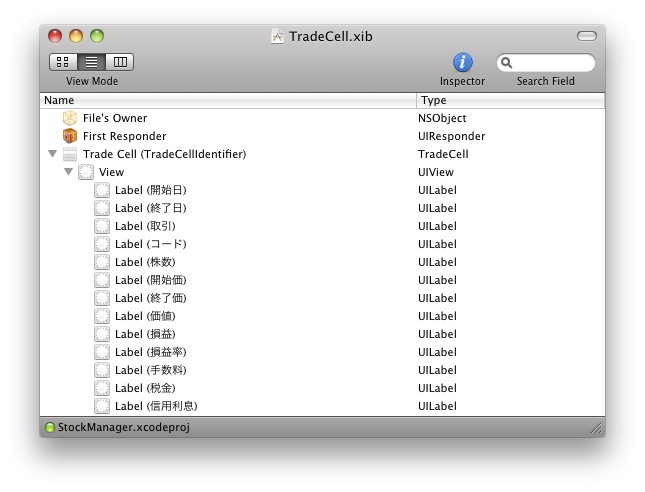Click the icon for Label (コード)
Image resolution: width=645 pixels, height=492 pixels.
(x=102, y=244)
